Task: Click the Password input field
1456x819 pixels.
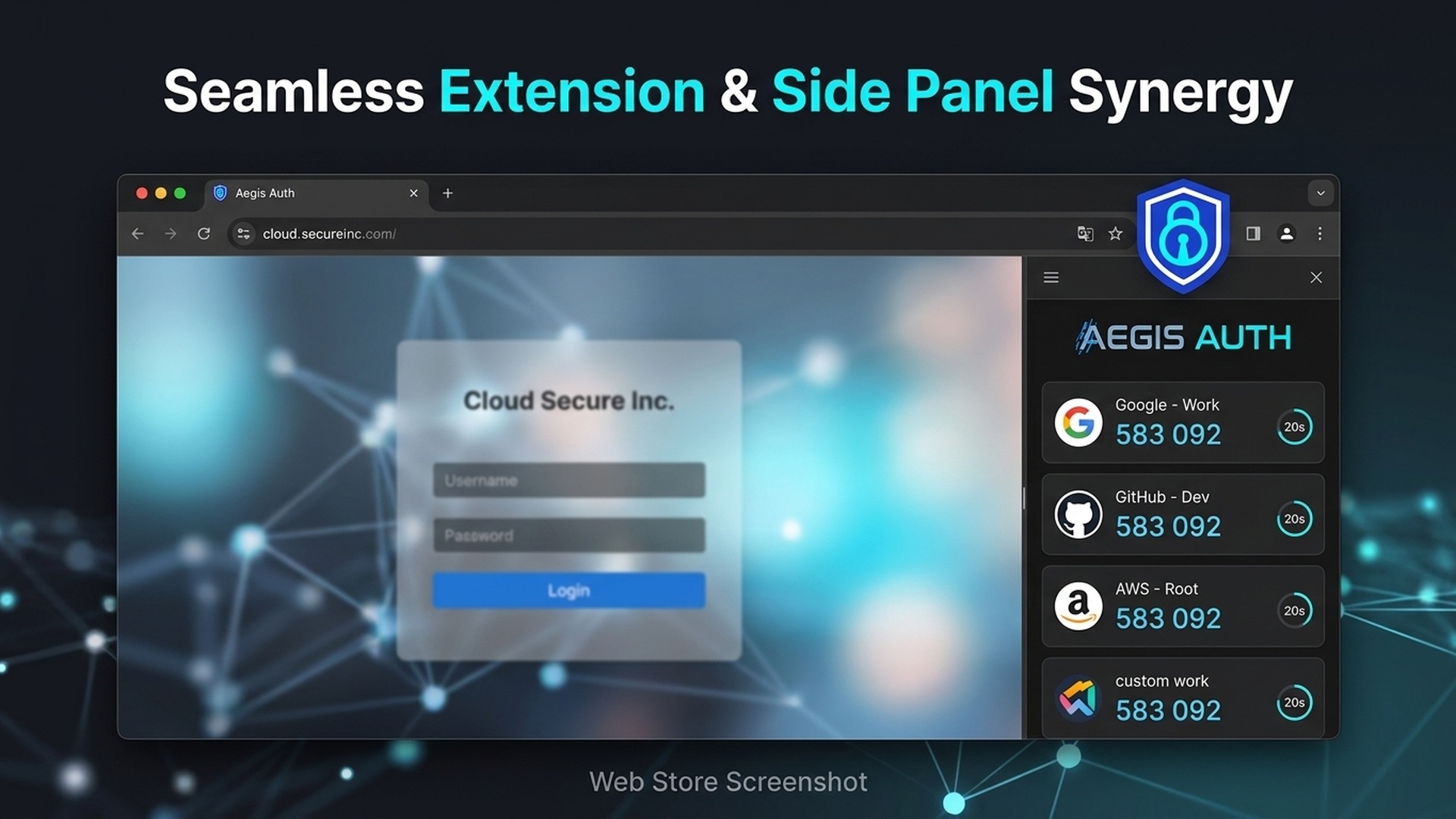Action: coord(569,535)
